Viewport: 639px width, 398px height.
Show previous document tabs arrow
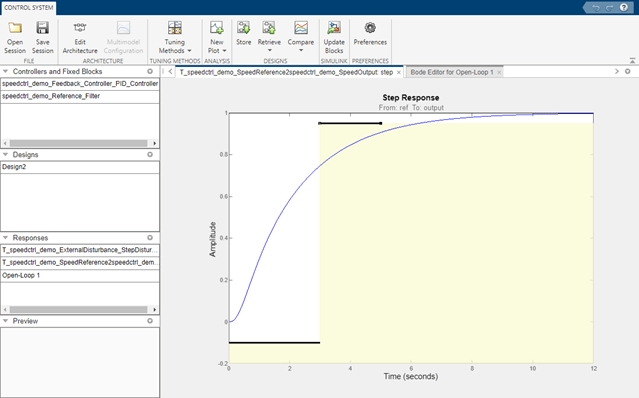click(170, 72)
